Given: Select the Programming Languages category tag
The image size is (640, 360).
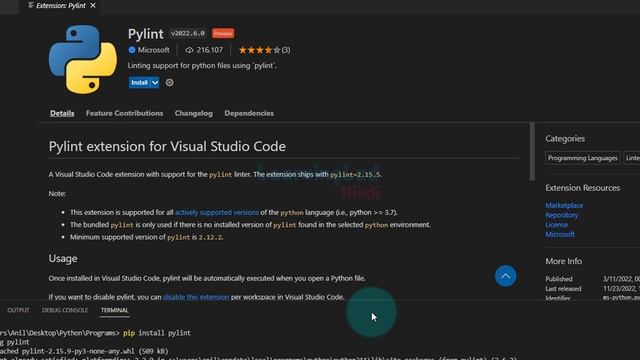Looking at the screenshot, I should [582, 158].
